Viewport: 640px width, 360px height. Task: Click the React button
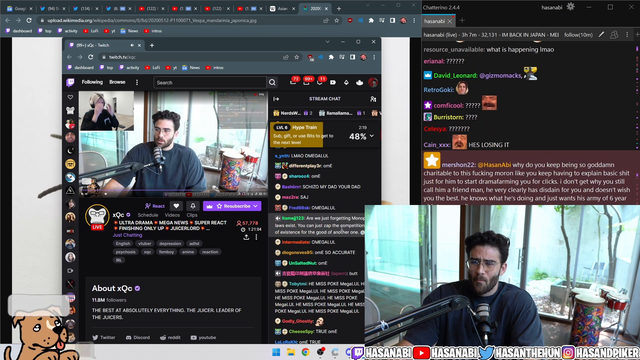pyautogui.click(x=155, y=206)
